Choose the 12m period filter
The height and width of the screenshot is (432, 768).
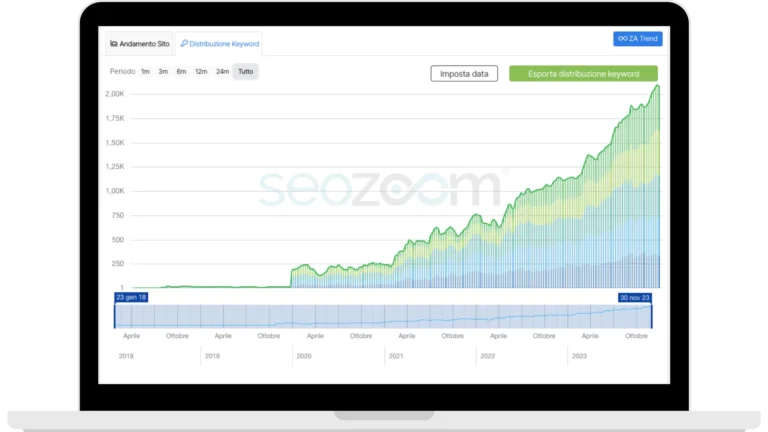tap(201, 72)
